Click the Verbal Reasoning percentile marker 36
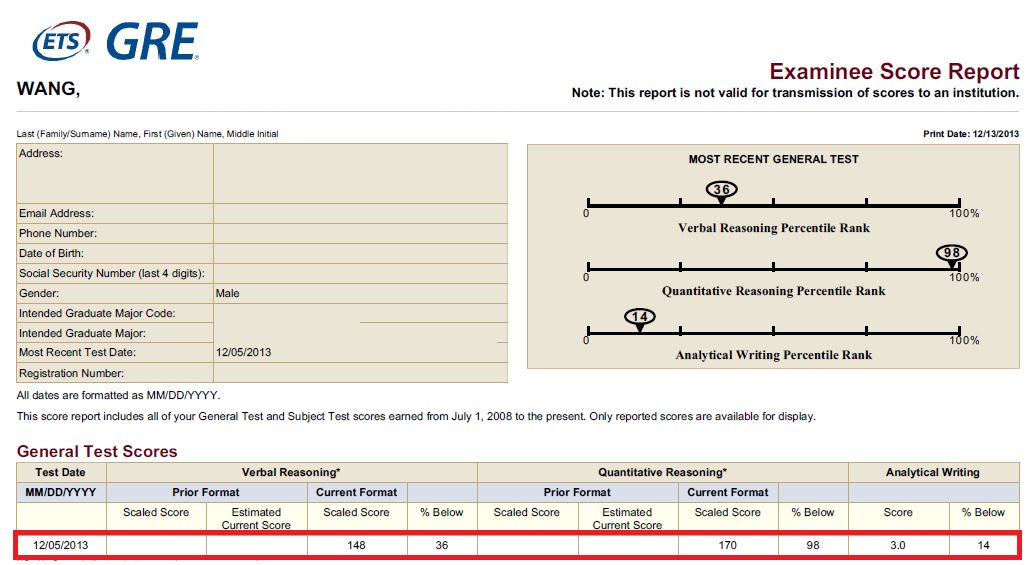Viewport: 1030px width, 565px height. (x=721, y=190)
